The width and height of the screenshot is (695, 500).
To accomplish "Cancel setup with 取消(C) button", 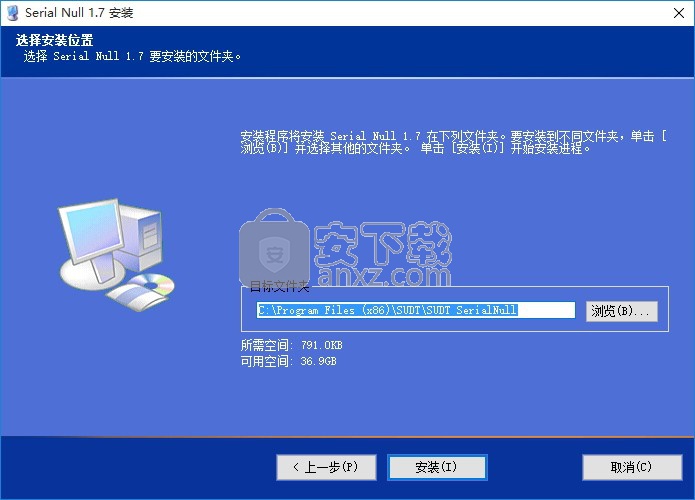I will pos(632,467).
